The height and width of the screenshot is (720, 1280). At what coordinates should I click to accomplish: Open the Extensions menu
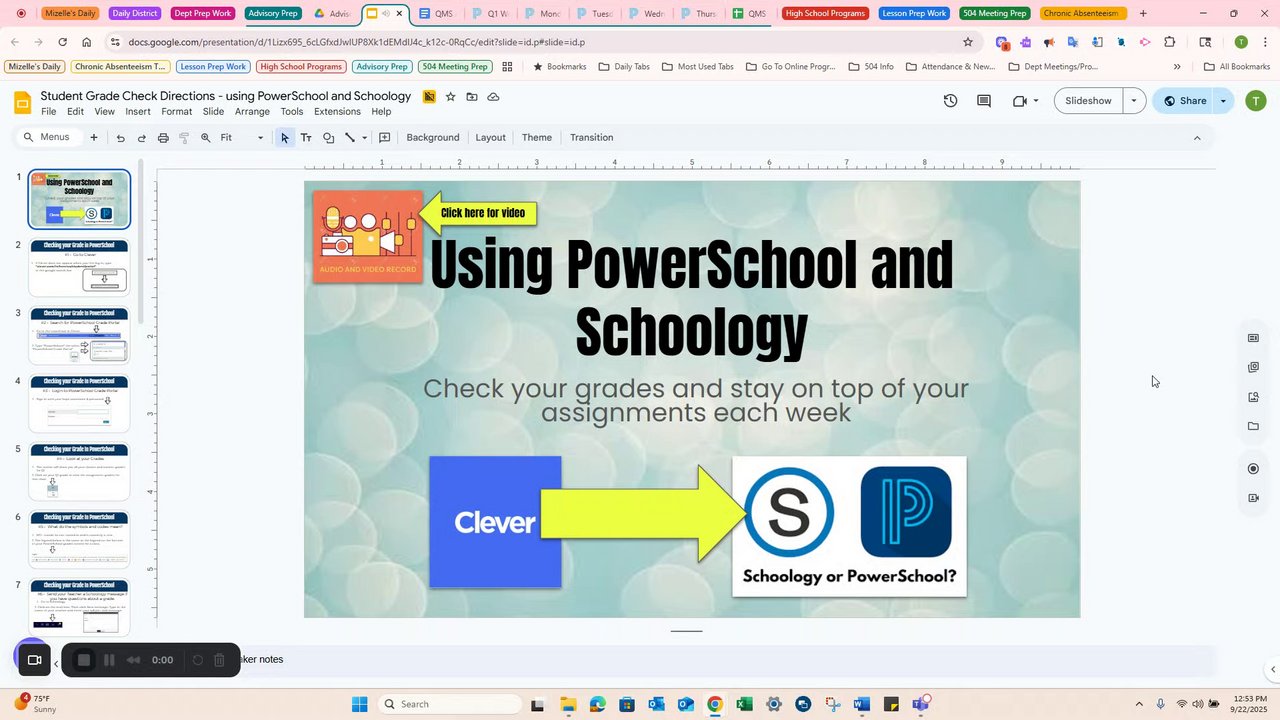point(337,112)
